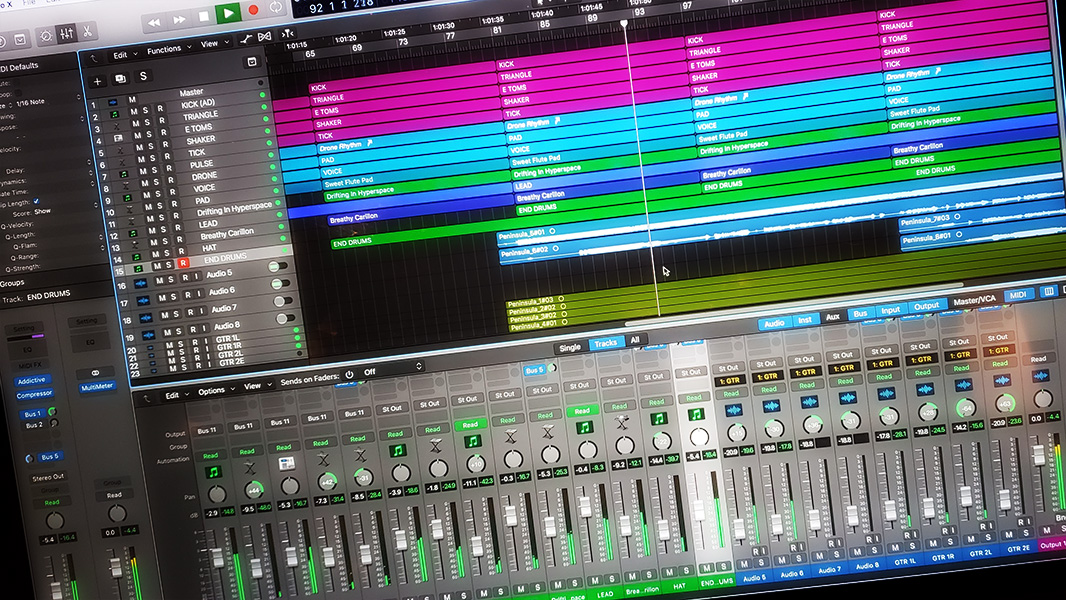This screenshot has height=600, width=1066.
Task: Click the automation curve icon in tracks menu bar
Action: 245,39
